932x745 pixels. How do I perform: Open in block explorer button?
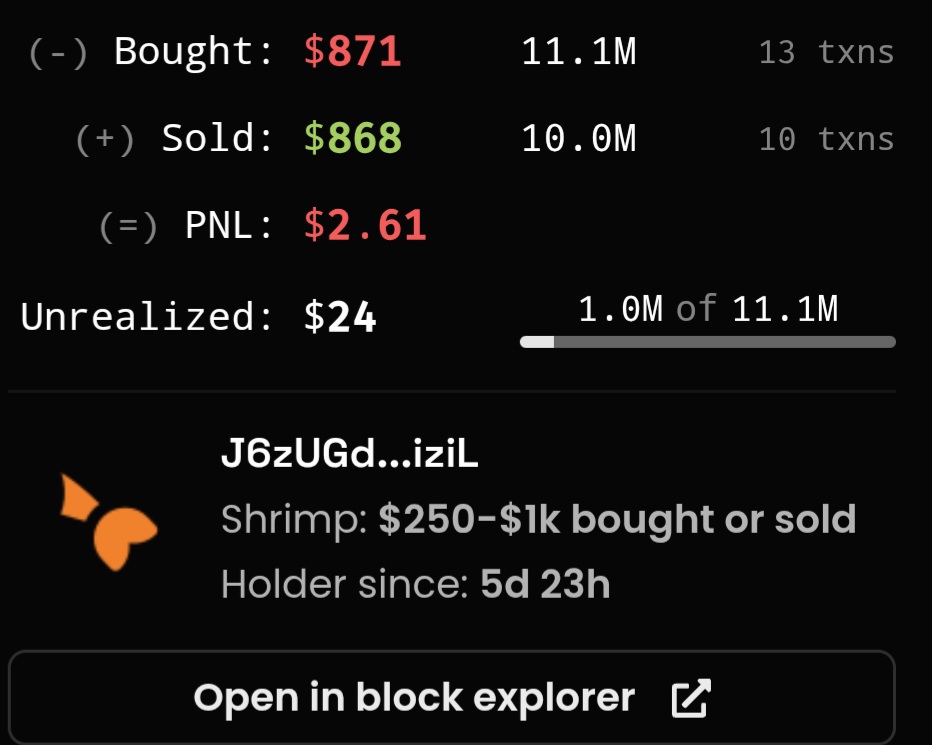tap(452, 697)
